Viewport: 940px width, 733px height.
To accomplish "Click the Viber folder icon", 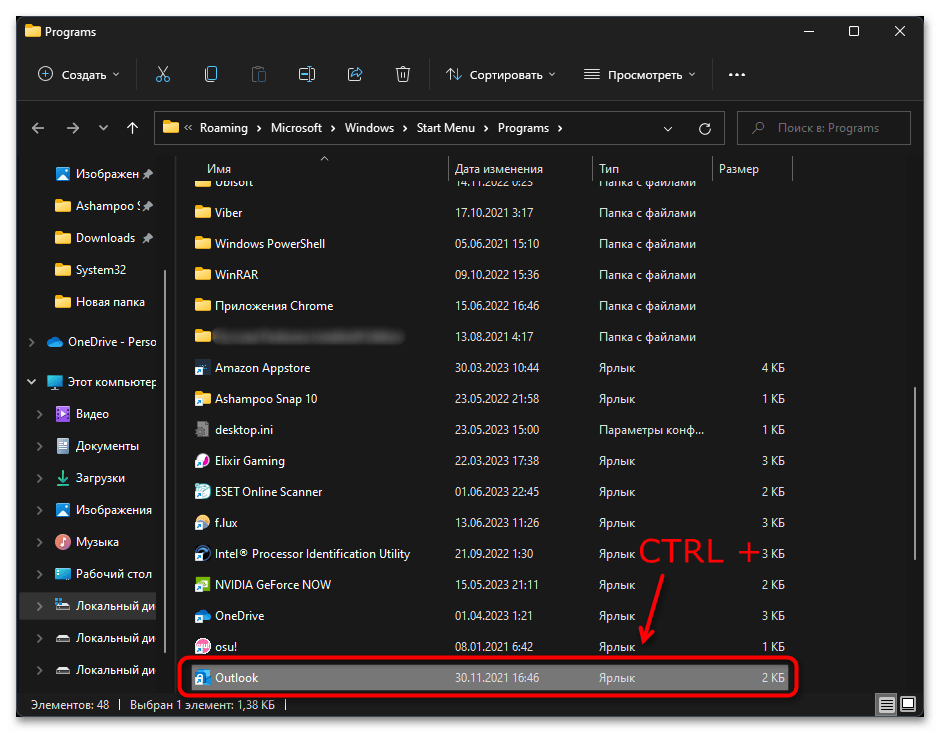I will [203, 212].
